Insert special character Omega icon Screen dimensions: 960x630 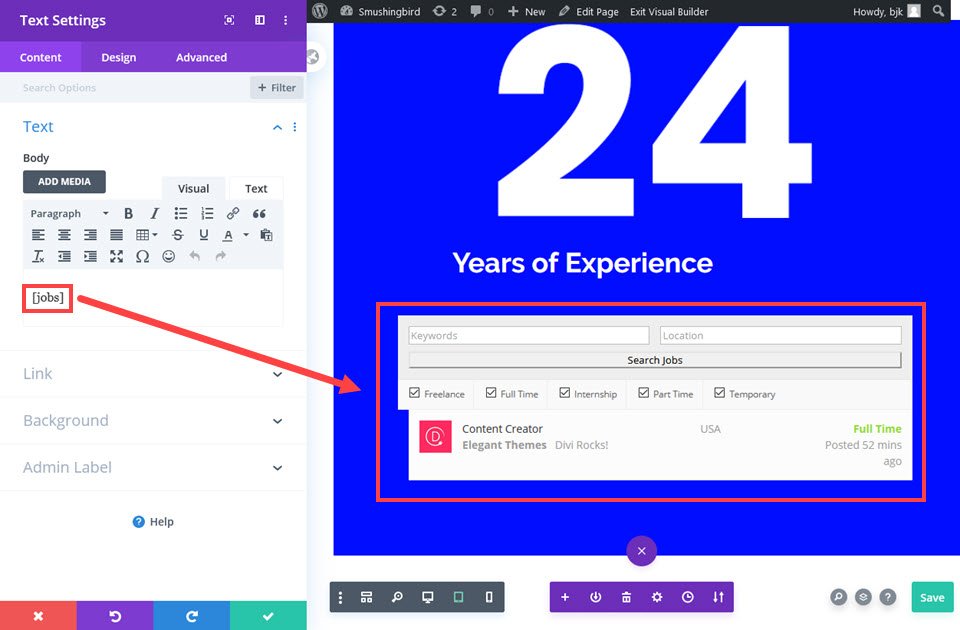[142, 257]
